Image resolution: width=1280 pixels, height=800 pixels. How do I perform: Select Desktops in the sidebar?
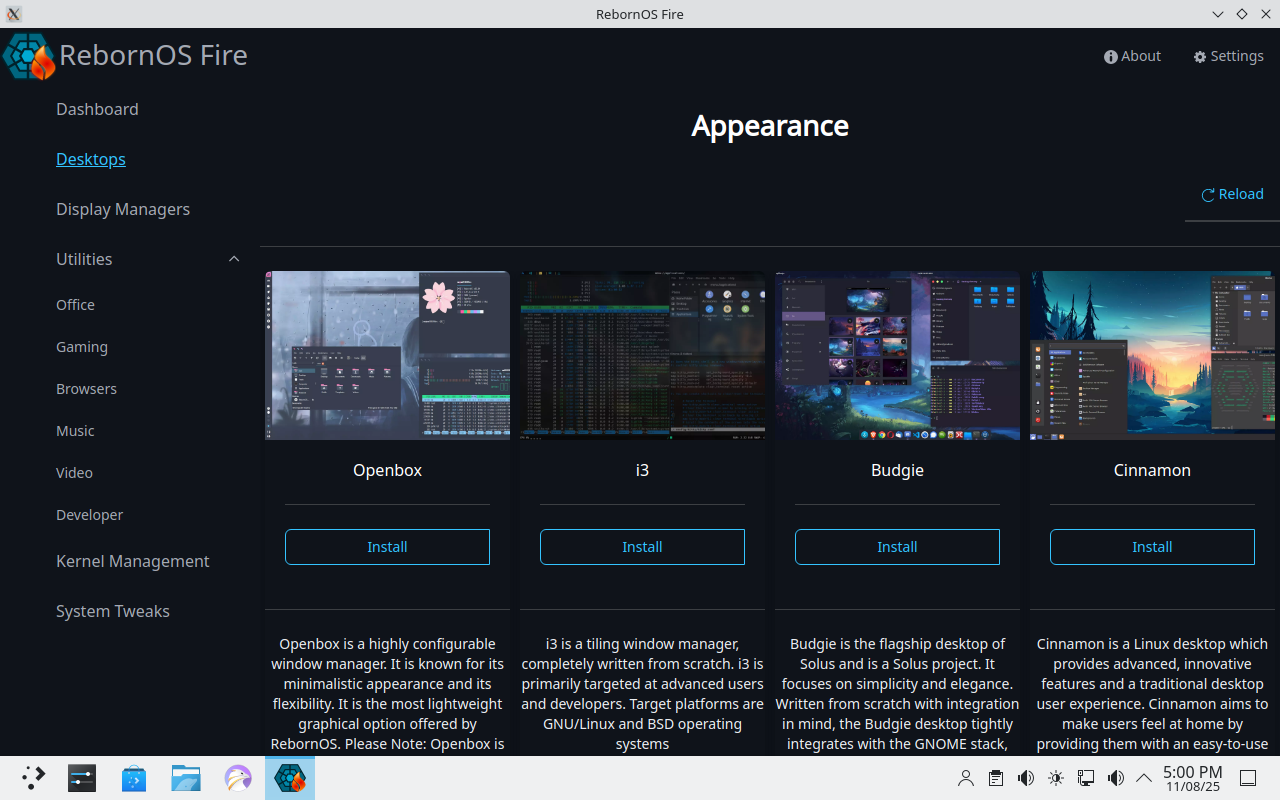91,159
